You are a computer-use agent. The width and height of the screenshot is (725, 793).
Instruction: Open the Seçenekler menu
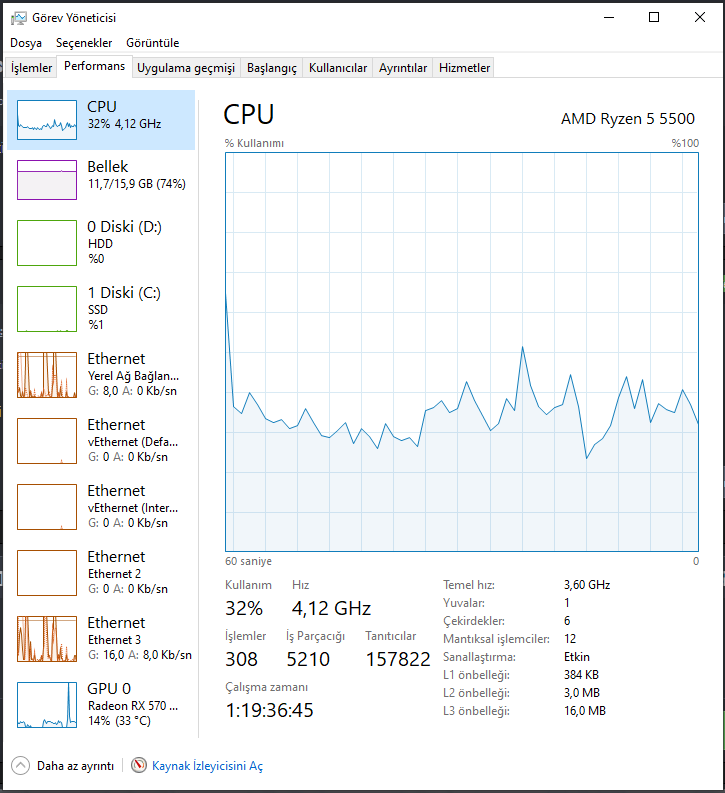[x=84, y=43]
